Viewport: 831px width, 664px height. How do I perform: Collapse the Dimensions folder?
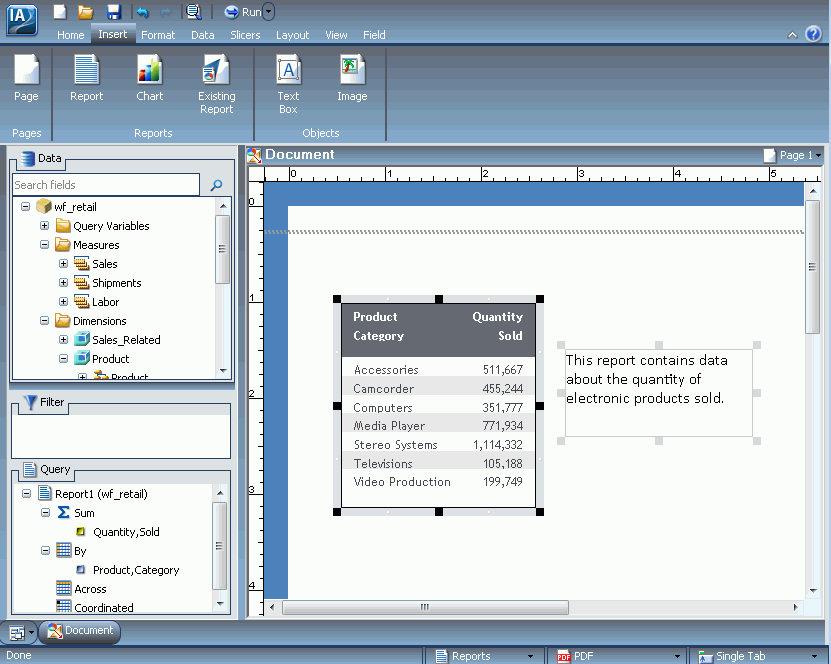45,321
